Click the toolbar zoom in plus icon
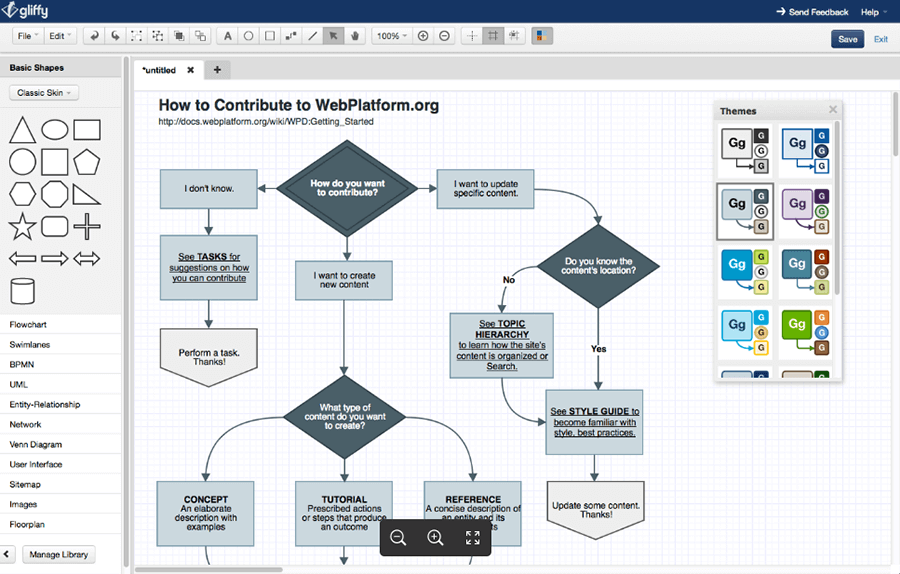 click(x=423, y=36)
